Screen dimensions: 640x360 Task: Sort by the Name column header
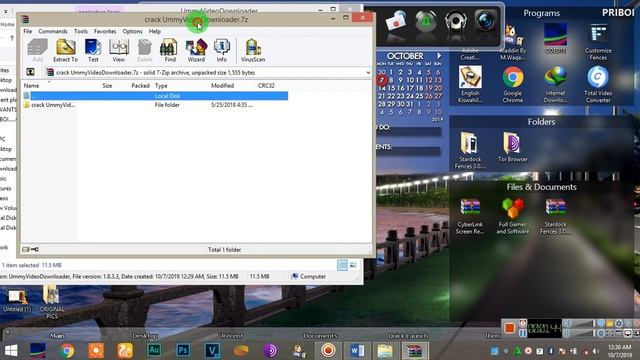[x=31, y=86]
